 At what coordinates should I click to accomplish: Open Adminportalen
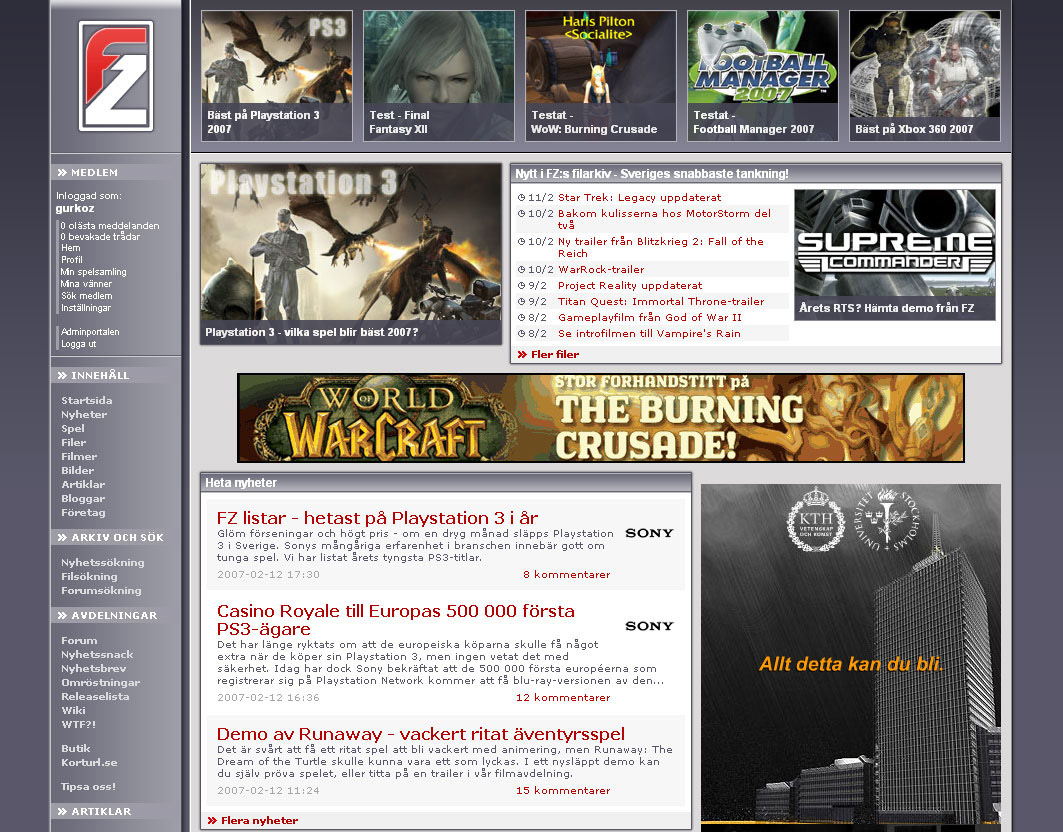pyautogui.click(x=90, y=332)
